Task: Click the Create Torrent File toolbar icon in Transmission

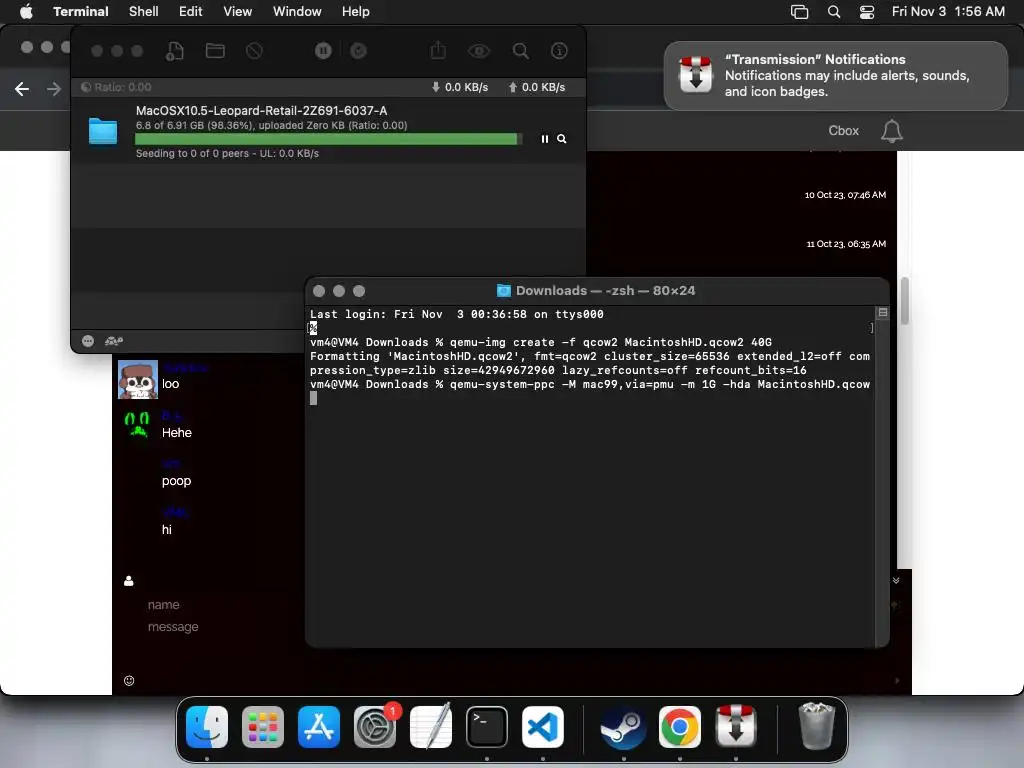Action: 174,51
